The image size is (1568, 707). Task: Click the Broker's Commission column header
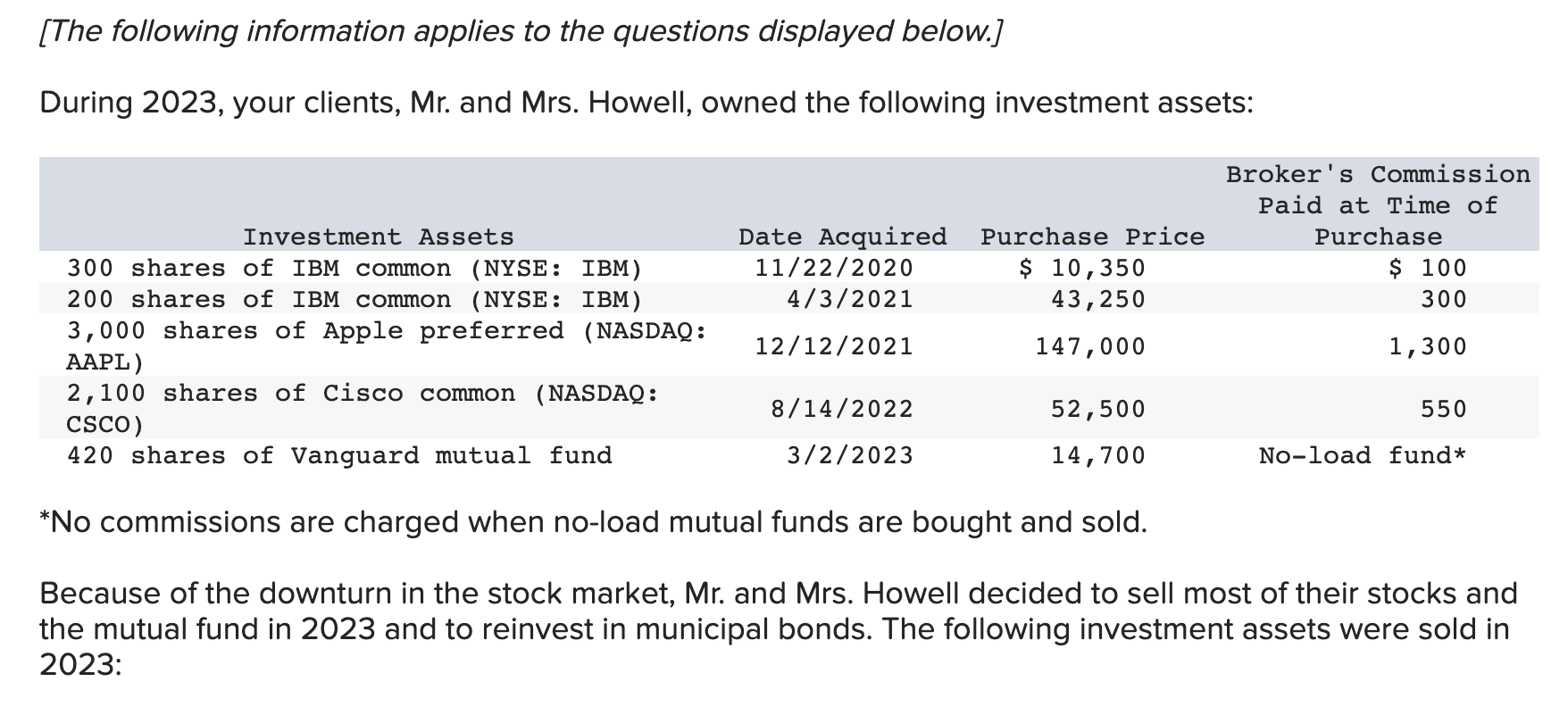(x=1378, y=205)
